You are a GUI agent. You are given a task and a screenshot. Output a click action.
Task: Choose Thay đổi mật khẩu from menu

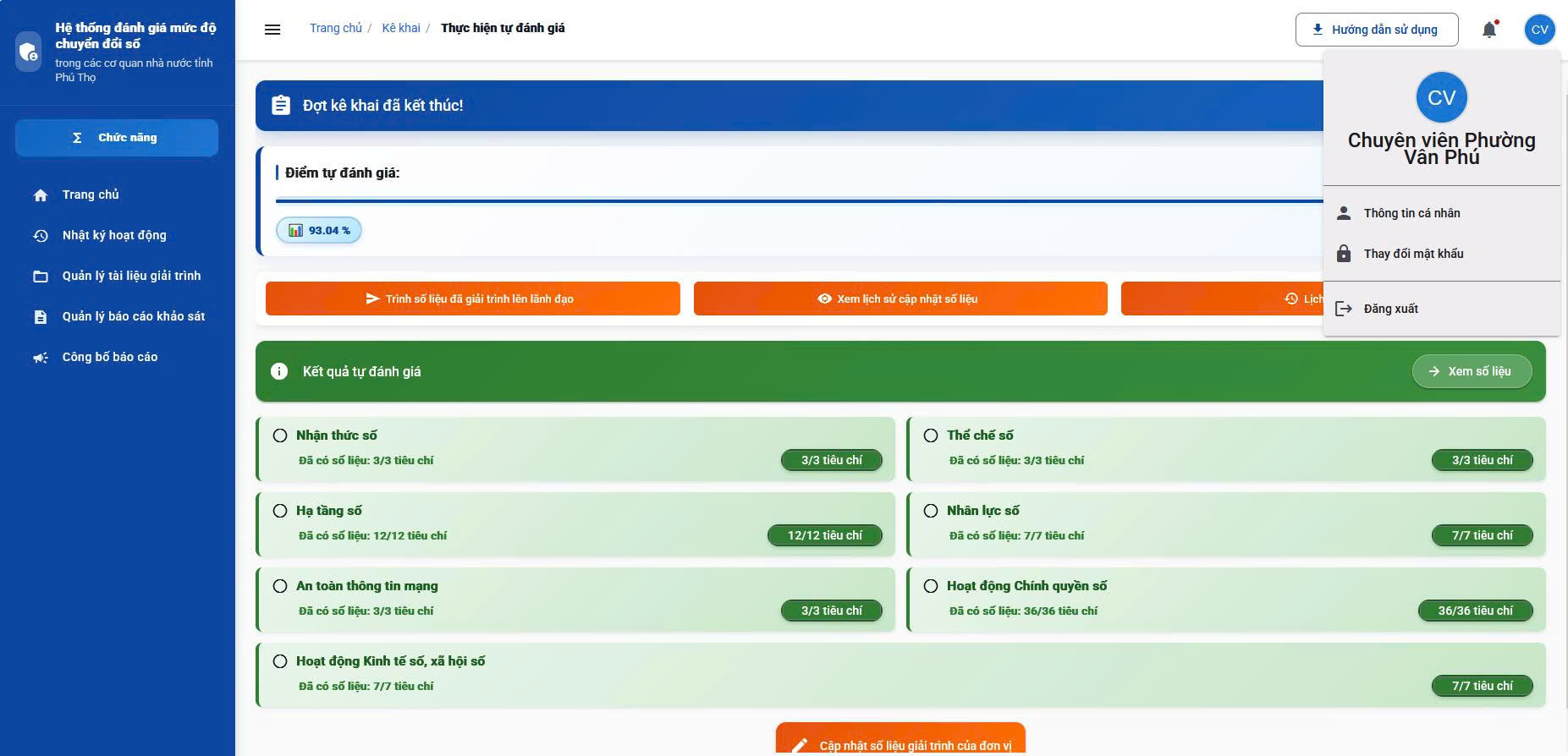tap(1413, 254)
